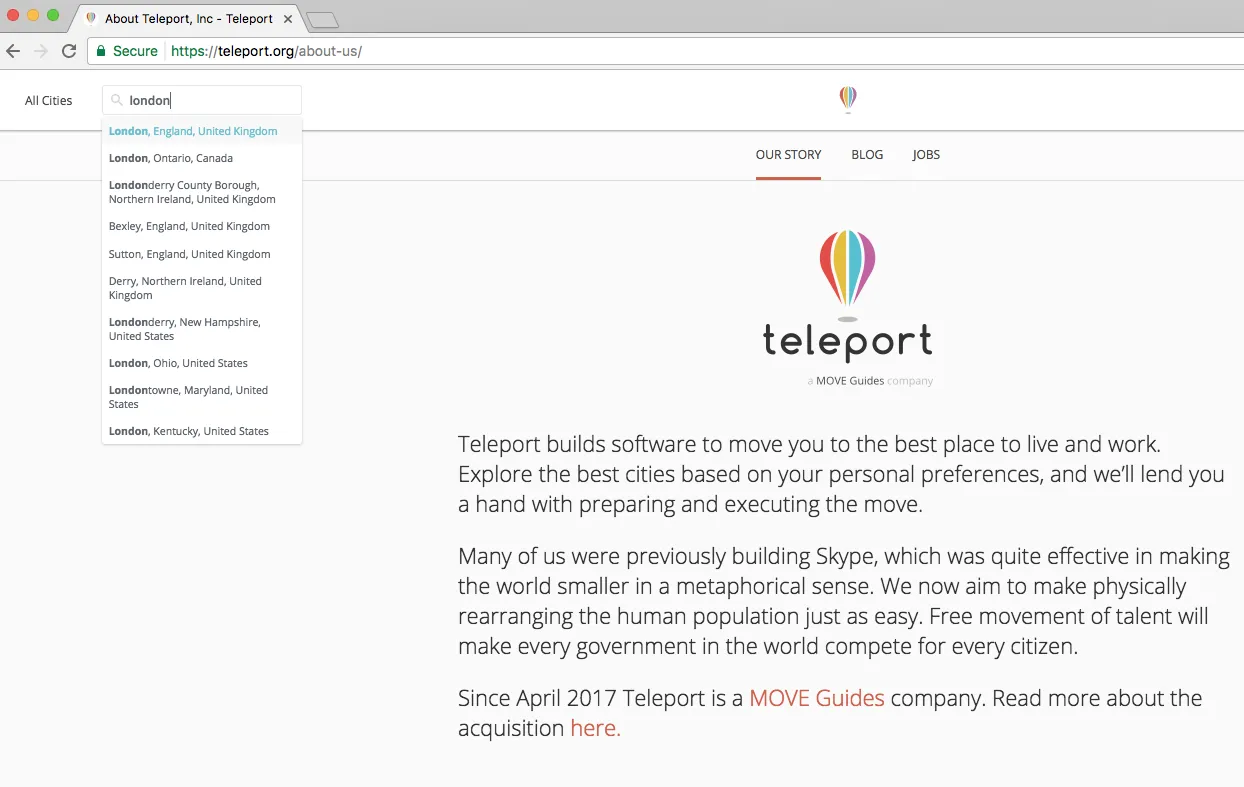Click the teleport wordmark text
This screenshot has height=787, width=1244.
[848, 341]
